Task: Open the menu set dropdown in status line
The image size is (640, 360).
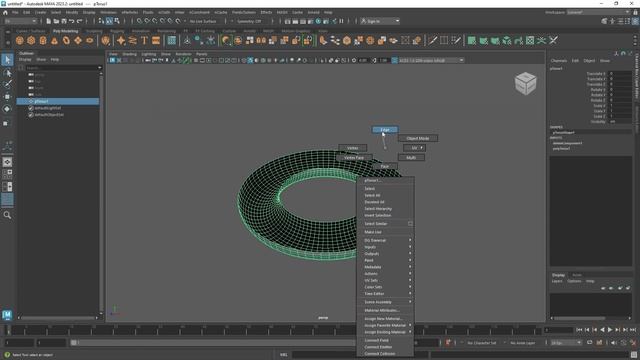Action: (x=20, y=21)
